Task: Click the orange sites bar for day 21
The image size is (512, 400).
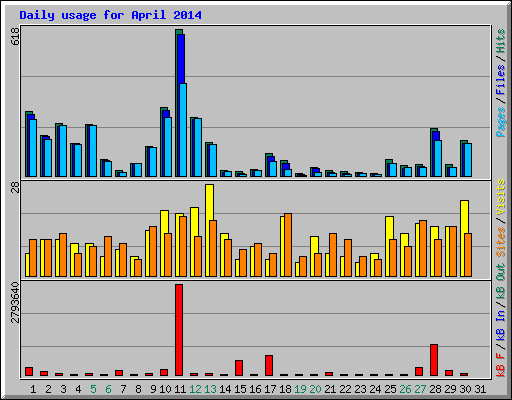Action: click(333, 255)
